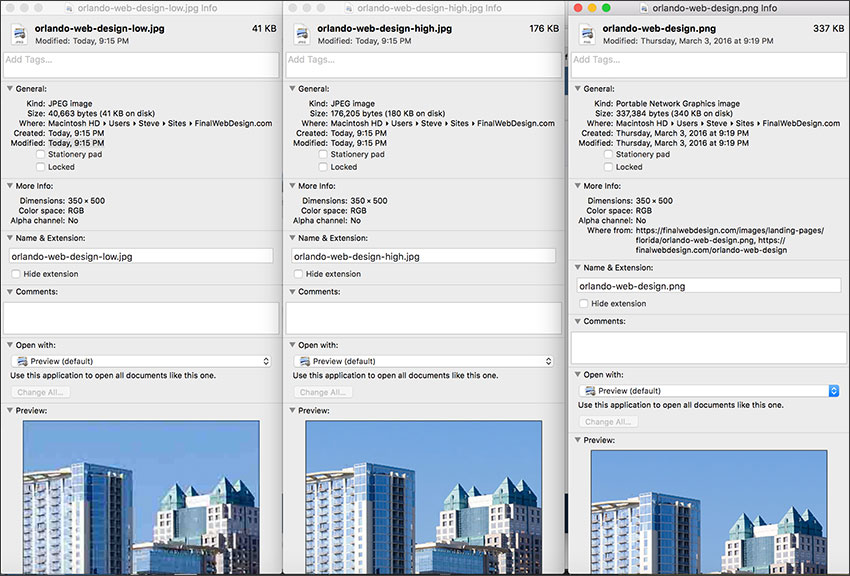This screenshot has width=850, height=576.
Task: Click the "Portable Network Graphics image" kind text
Action: 678,103
